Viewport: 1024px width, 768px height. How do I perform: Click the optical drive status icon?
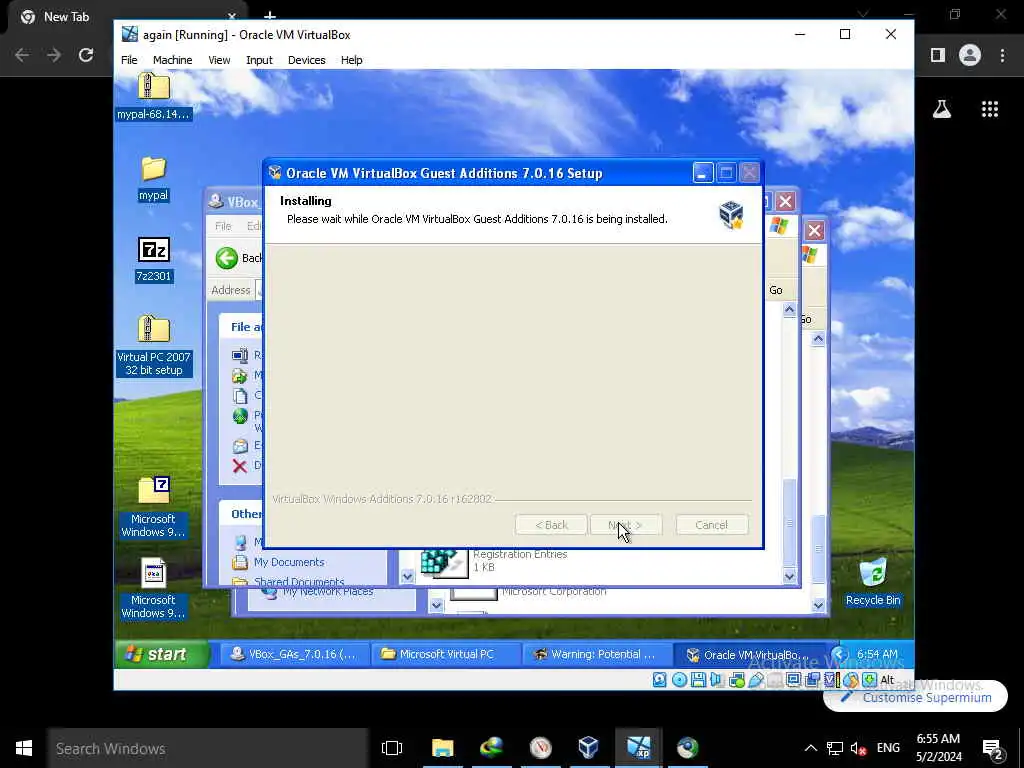pos(679,680)
